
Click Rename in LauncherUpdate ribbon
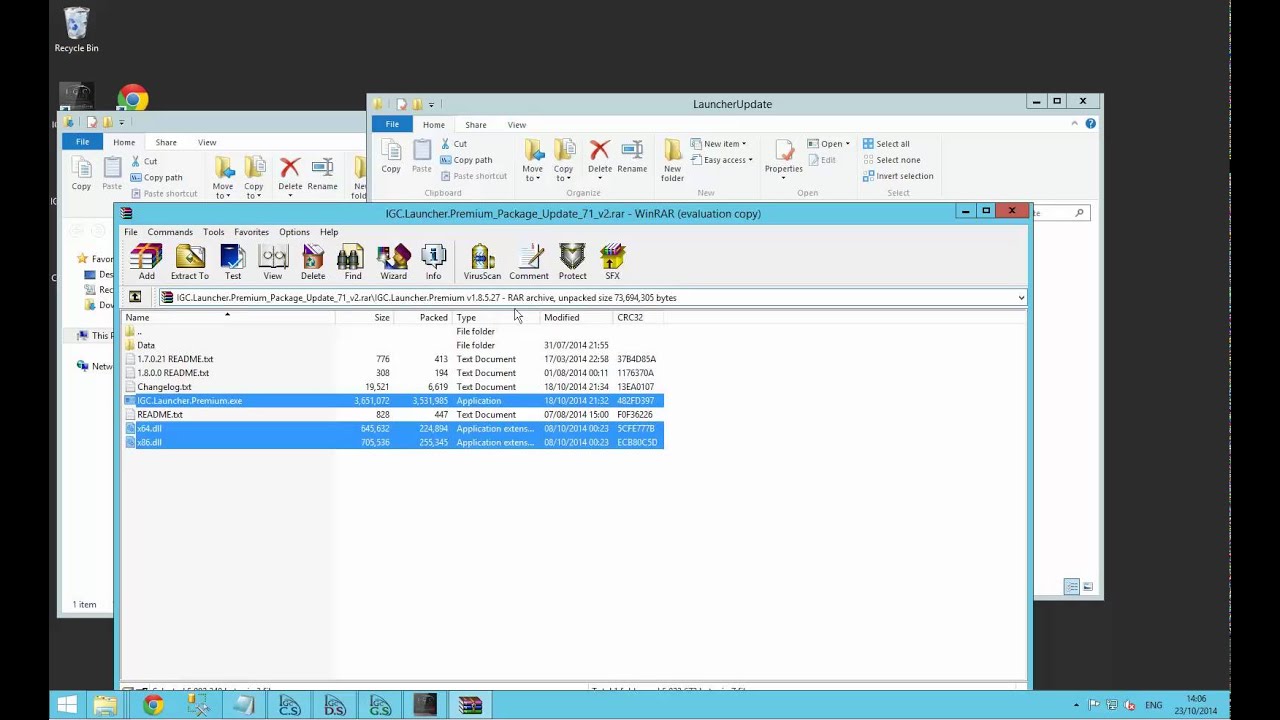tap(632, 157)
